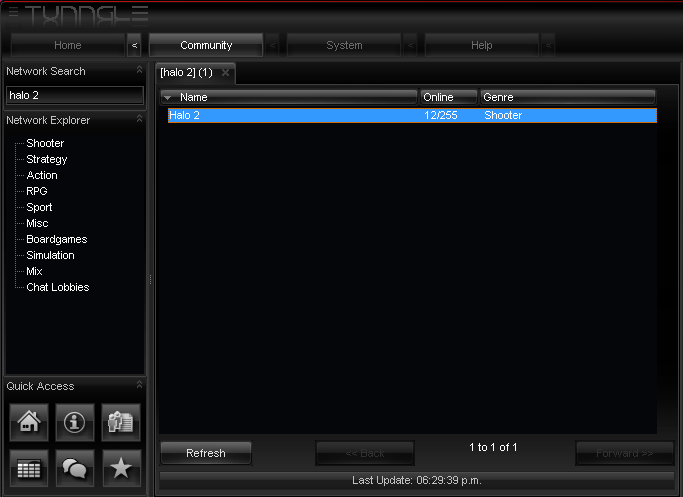
Task: Click the Shooter genre cell in Halo 2 row
Action: (503, 115)
